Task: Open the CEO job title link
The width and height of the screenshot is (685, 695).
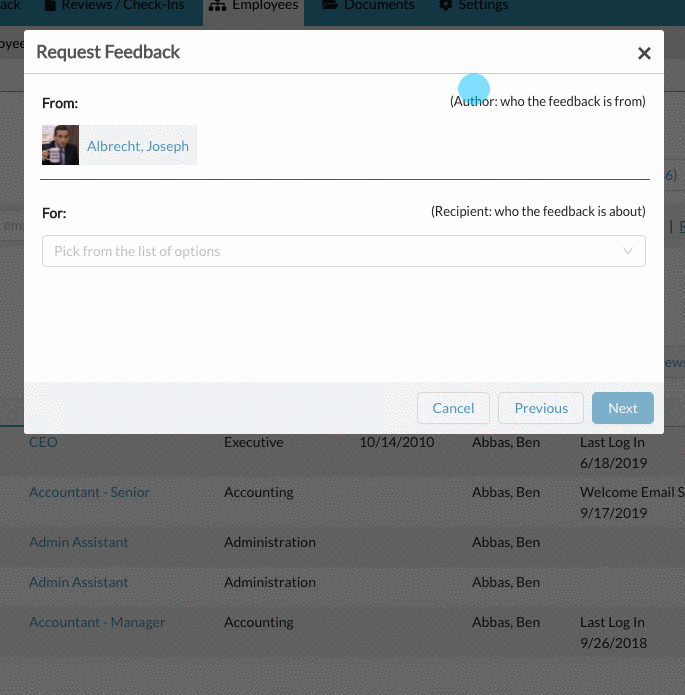Action: [x=43, y=442]
